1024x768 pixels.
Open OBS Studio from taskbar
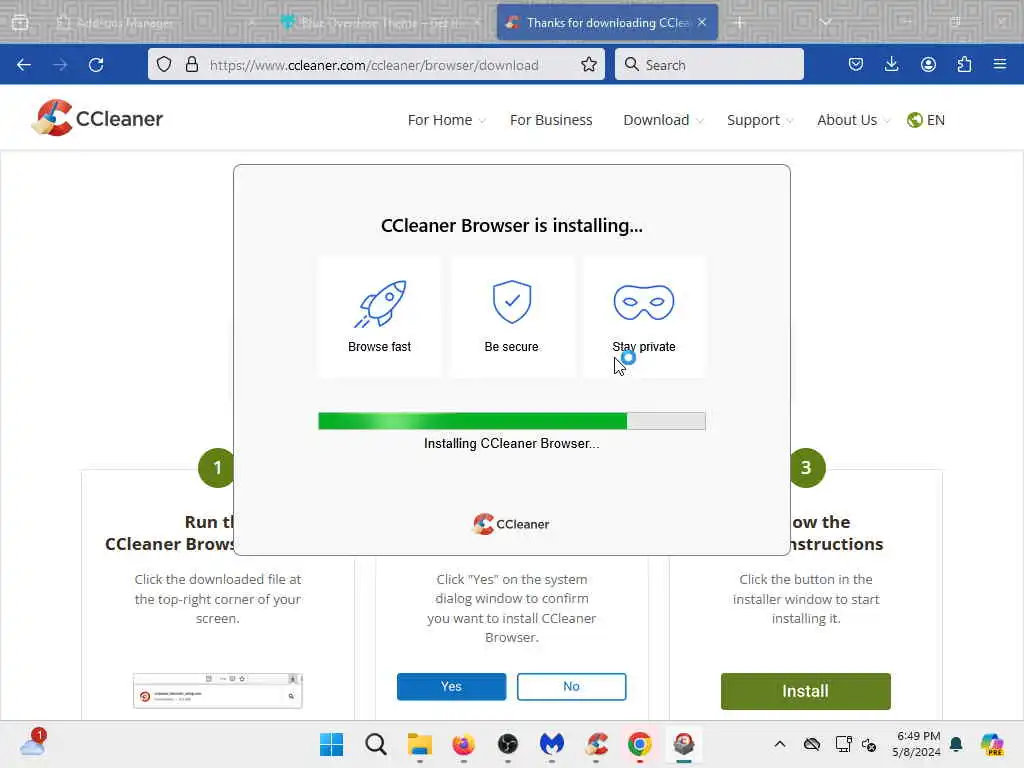tap(507, 744)
